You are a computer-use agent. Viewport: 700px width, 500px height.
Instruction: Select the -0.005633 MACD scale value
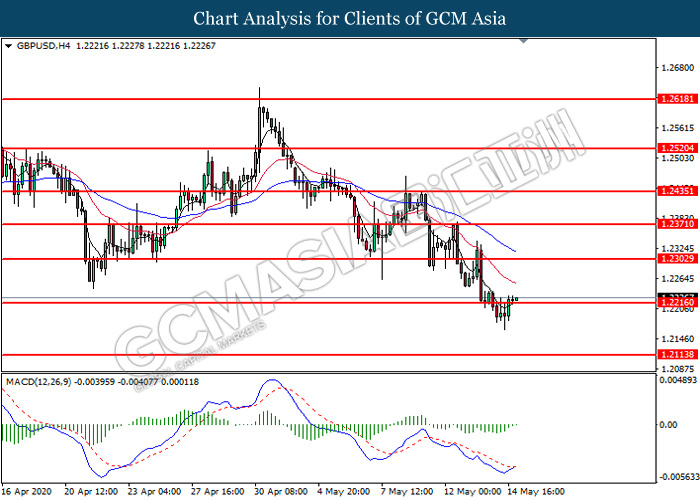pos(678,477)
